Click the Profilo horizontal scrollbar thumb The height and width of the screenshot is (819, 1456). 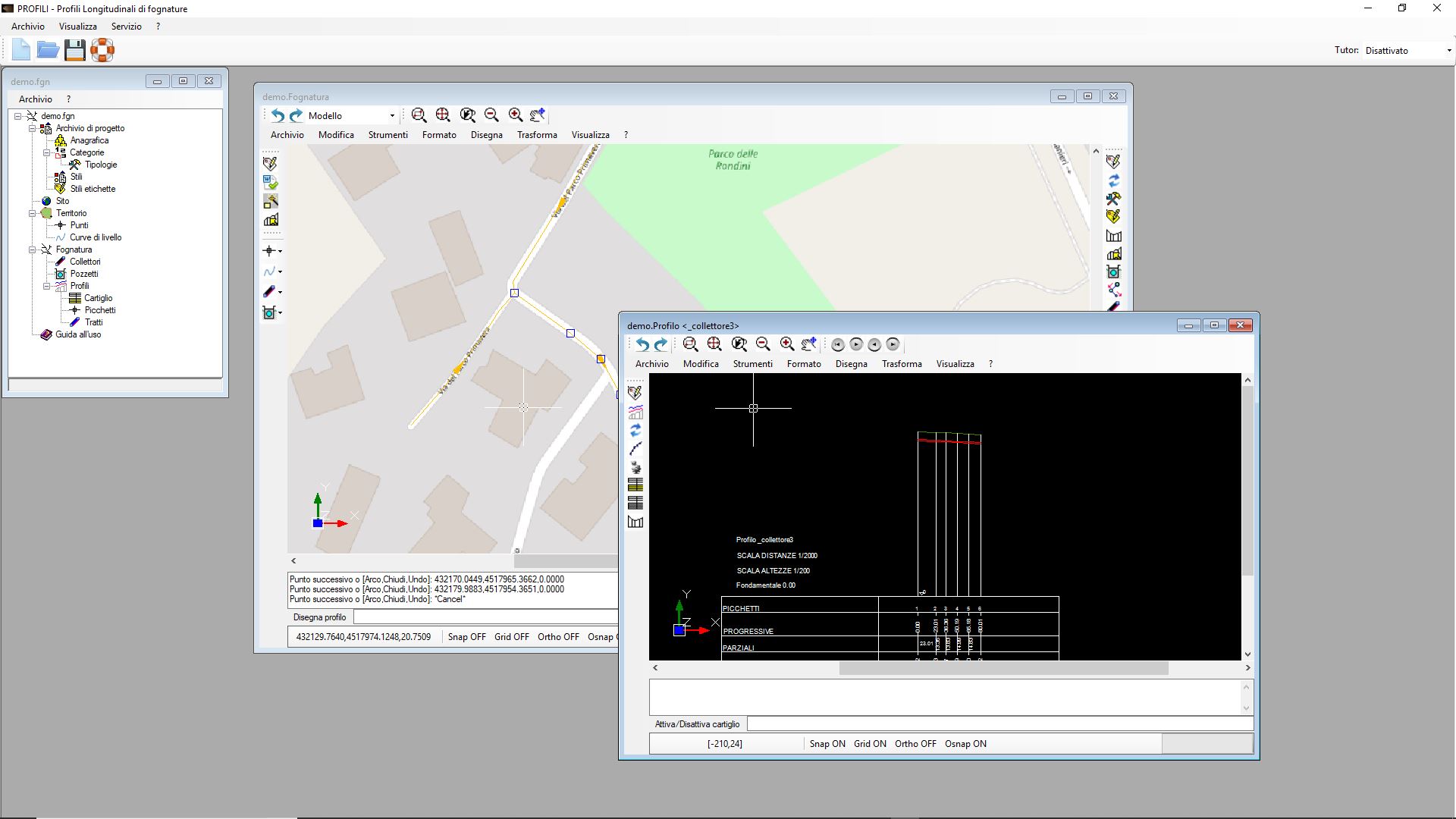(1003, 668)
